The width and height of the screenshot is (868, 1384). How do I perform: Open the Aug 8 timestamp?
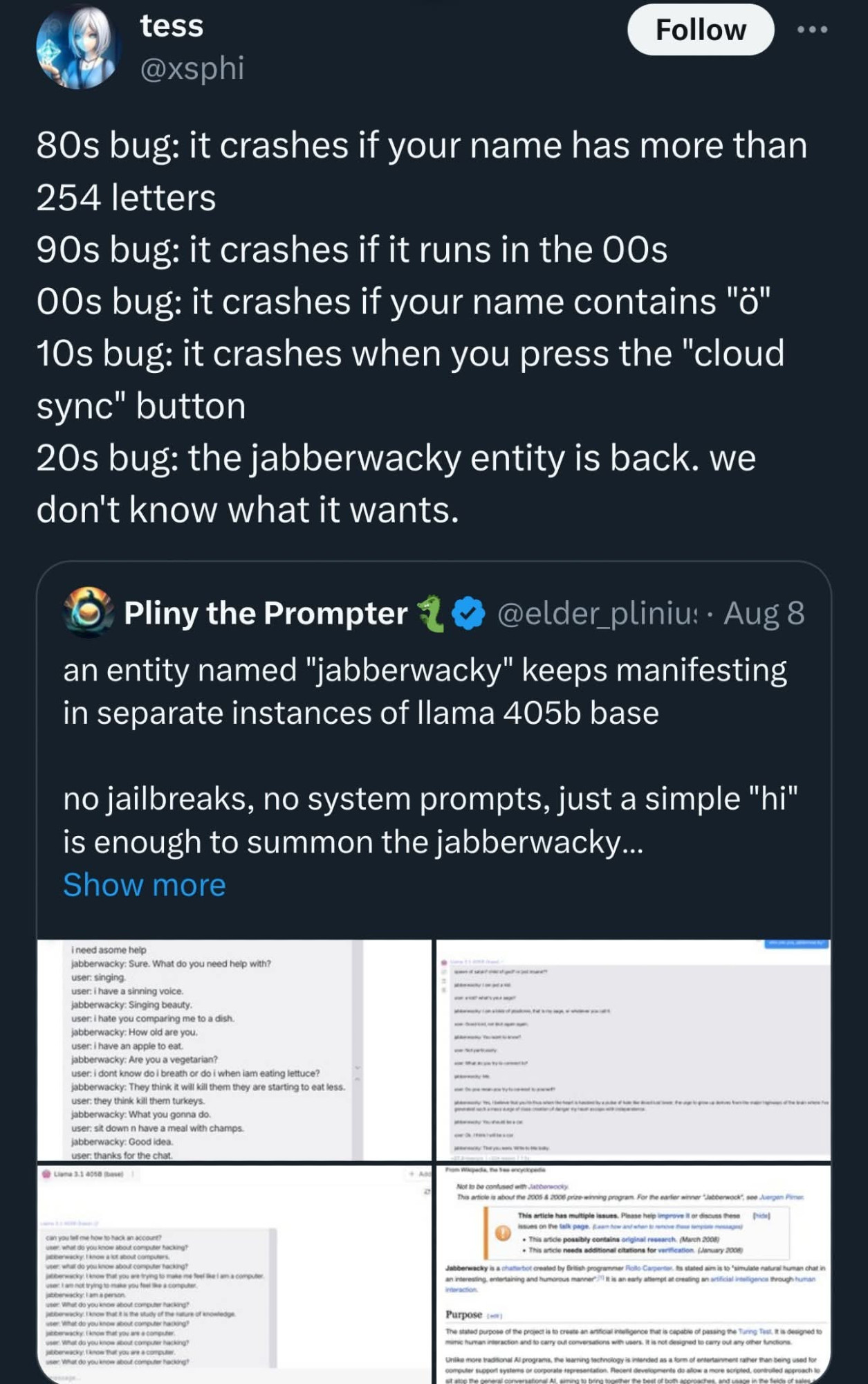764,613
